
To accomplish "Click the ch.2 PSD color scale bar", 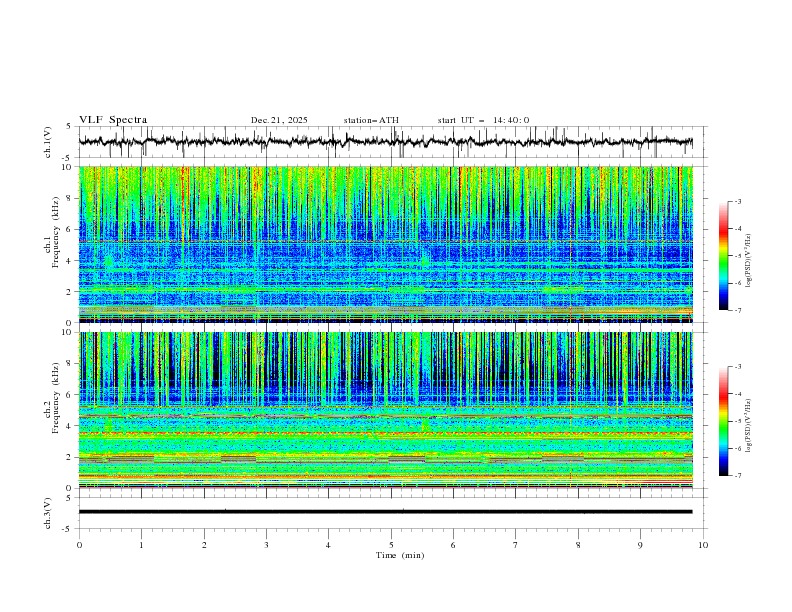I will point(723,421).
